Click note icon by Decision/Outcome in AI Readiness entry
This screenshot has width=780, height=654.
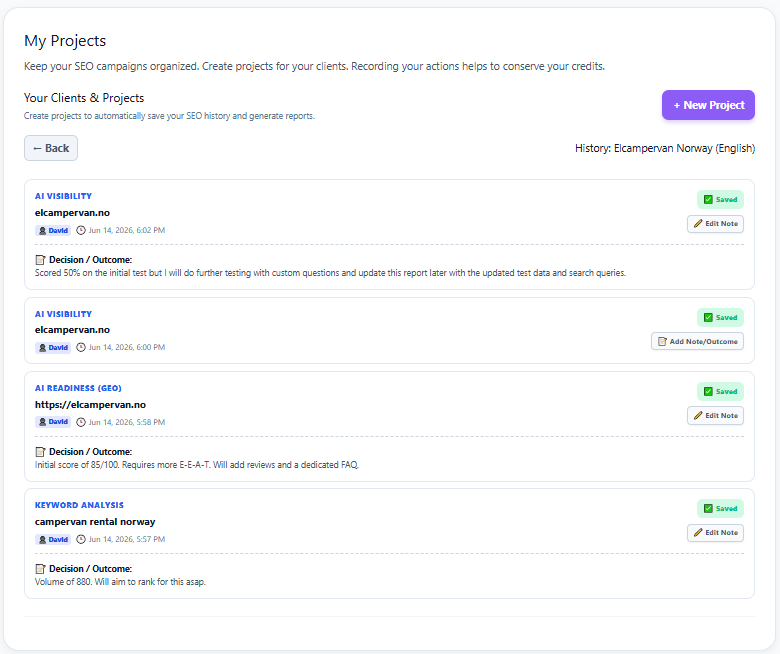pyautogui.click(x=40, y=452)
